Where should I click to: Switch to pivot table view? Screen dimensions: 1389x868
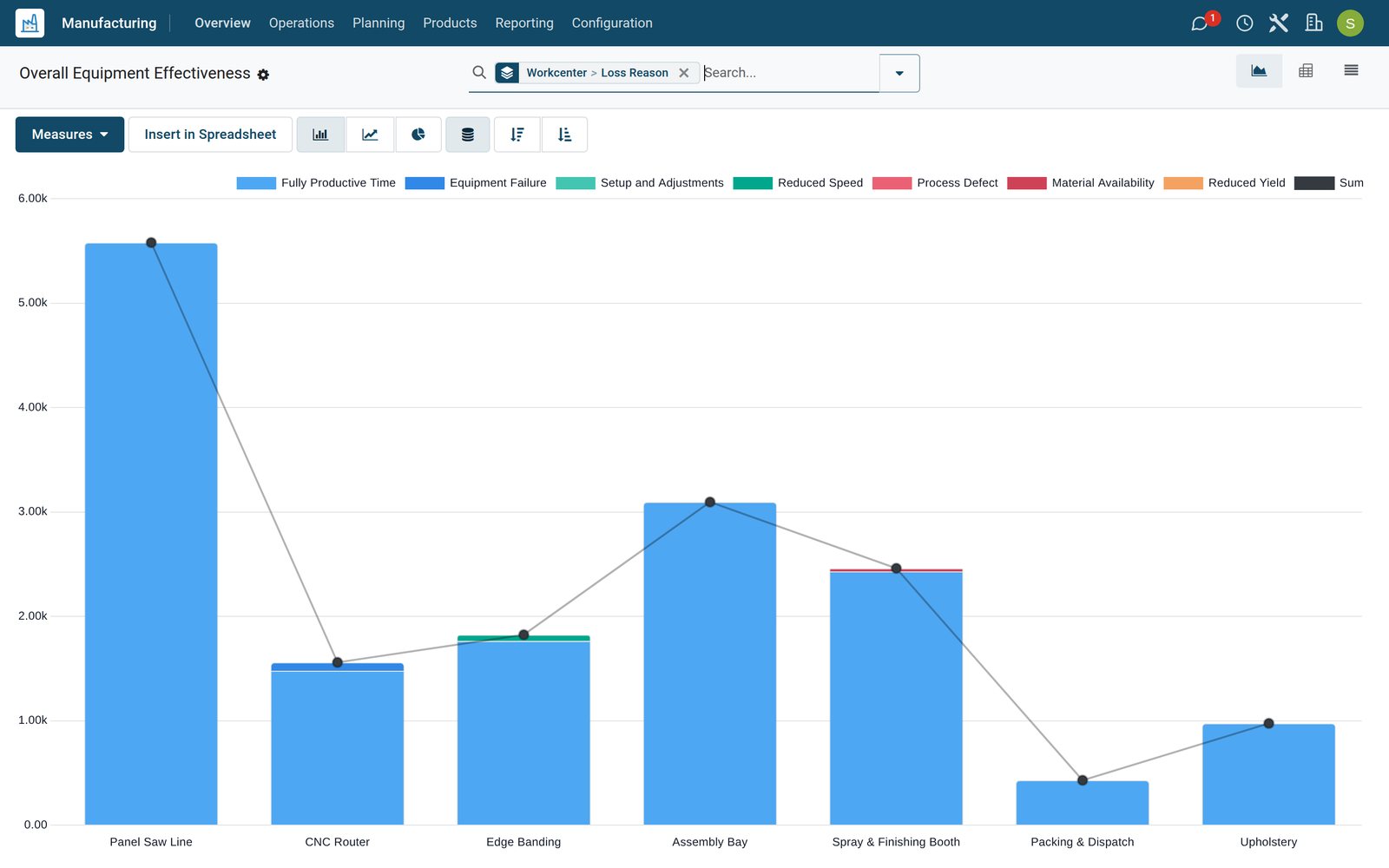[1306, 70]
